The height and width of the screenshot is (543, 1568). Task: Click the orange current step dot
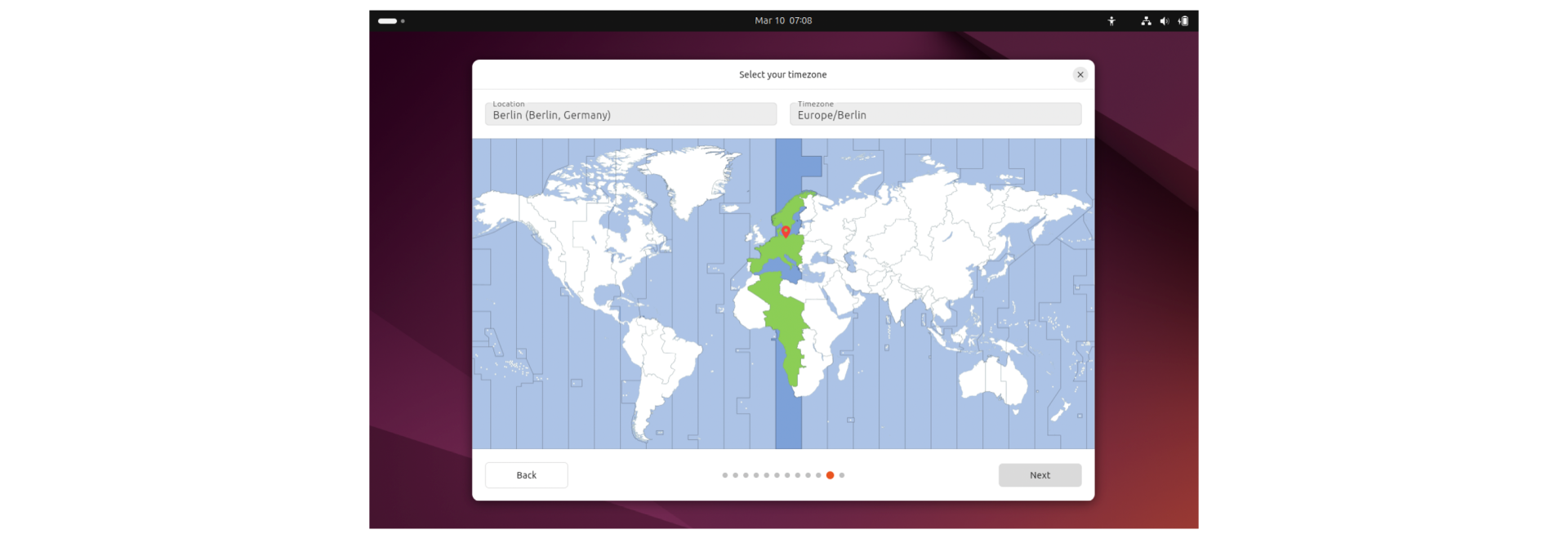point(830,475)
